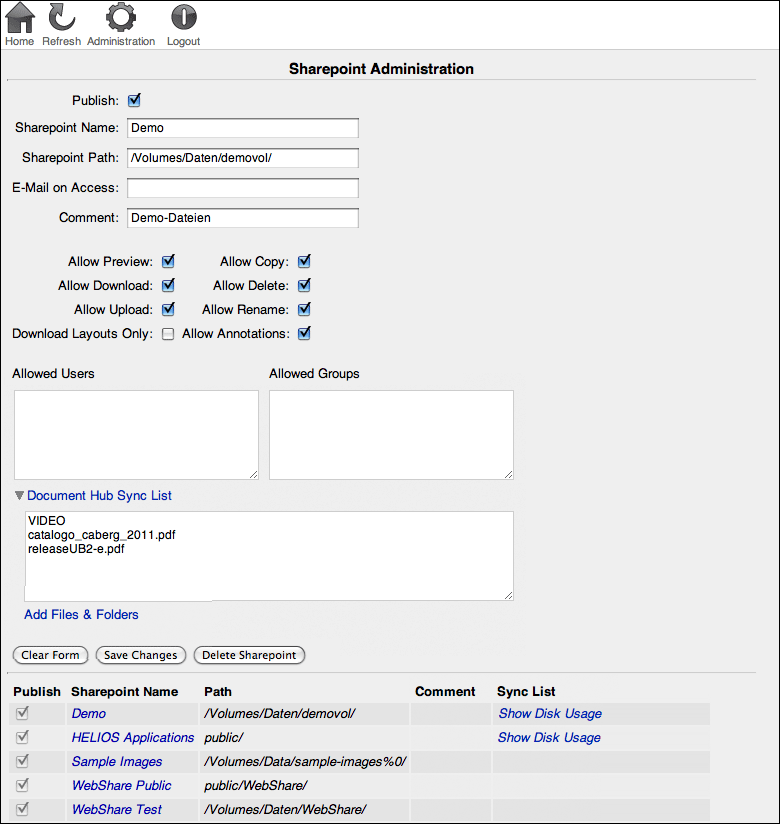Click the Document Hub Sync List link
The image size is (780, 824).
(99, 496)
